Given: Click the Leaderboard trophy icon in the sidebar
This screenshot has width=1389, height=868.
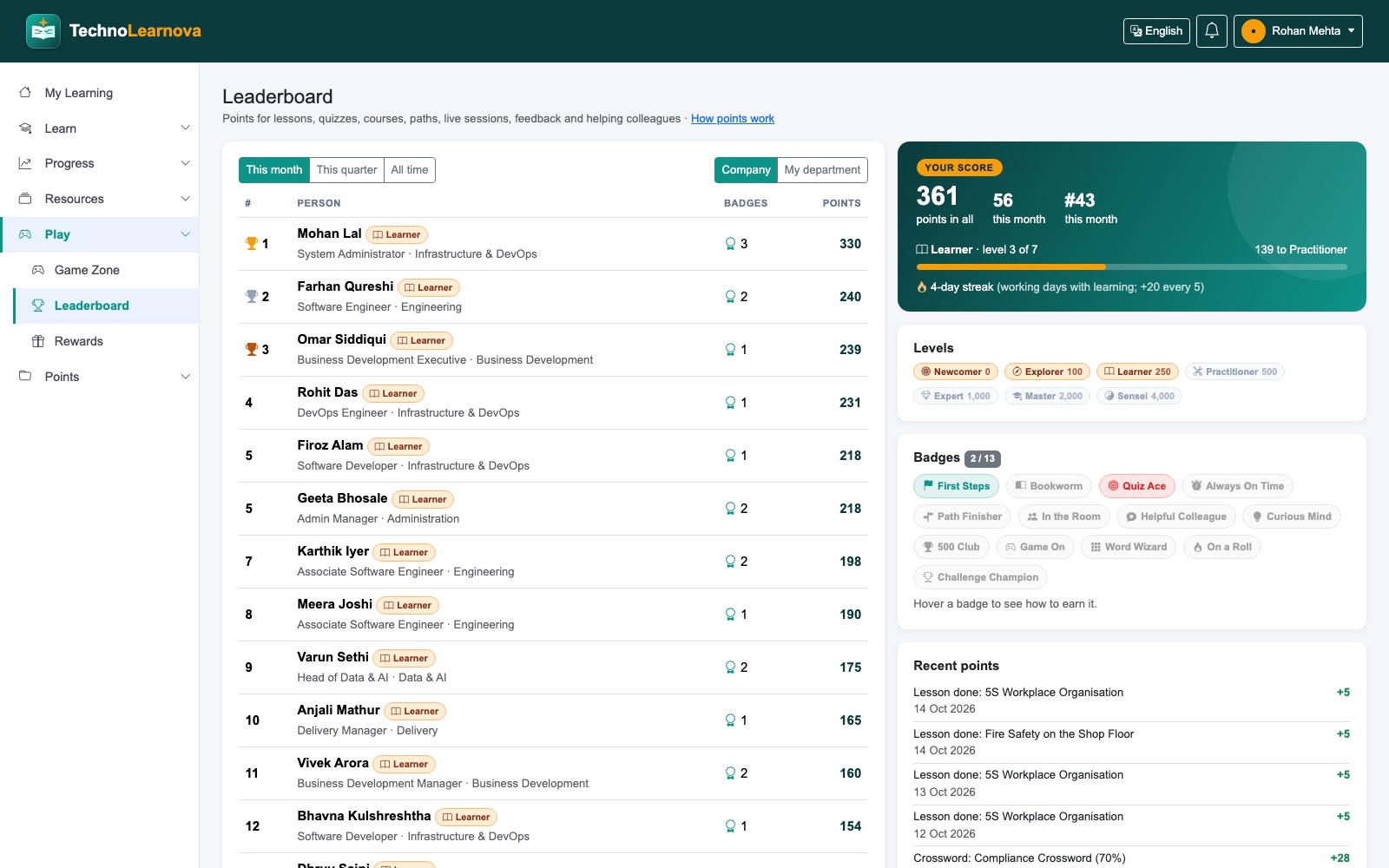Looking at the screenshot, I should point(38,306).
